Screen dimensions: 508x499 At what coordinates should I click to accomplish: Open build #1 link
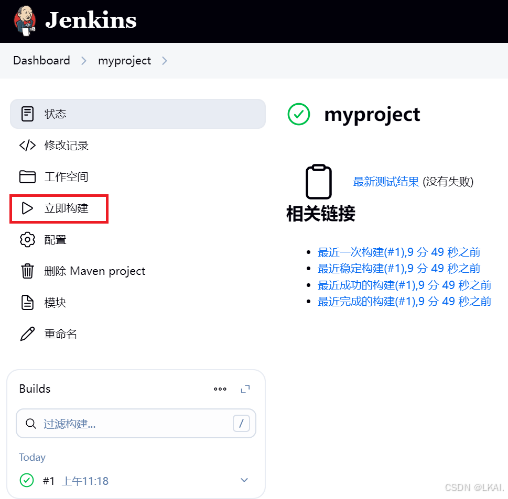[48, 481]
